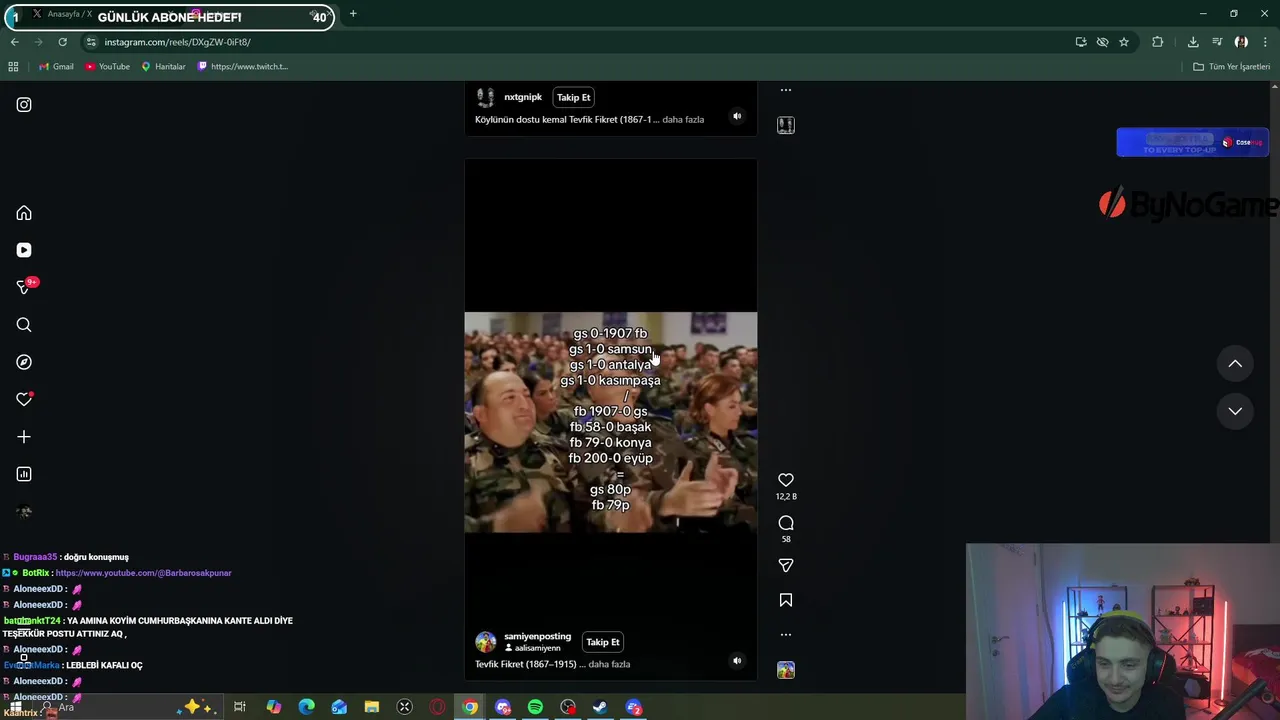Image resolution: width=1280 pixels, height=720 pixels.
Task: Open Tüm Yer İşaretleri bookmarks folder
Action: click(1232, 67)
